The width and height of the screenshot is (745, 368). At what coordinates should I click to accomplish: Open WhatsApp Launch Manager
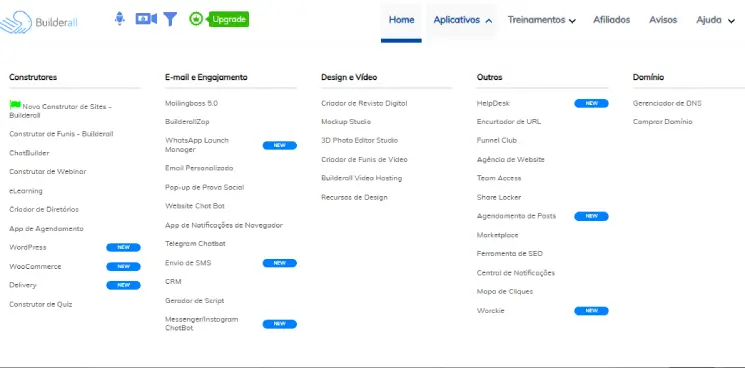pyautogui.click(x=197, y=145)
